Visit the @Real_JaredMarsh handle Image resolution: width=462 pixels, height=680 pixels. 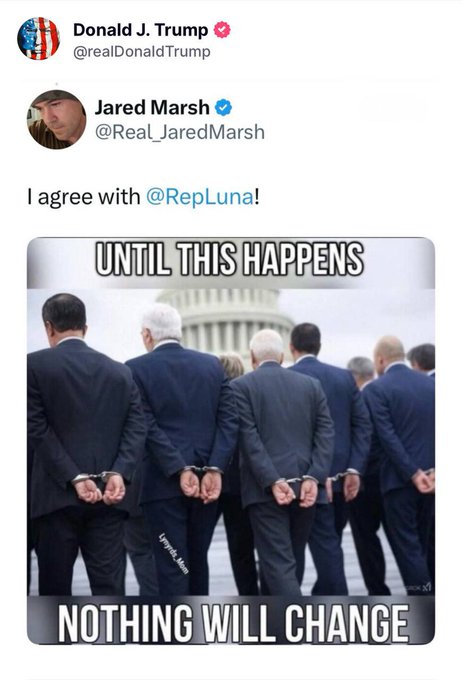(180, 132)
